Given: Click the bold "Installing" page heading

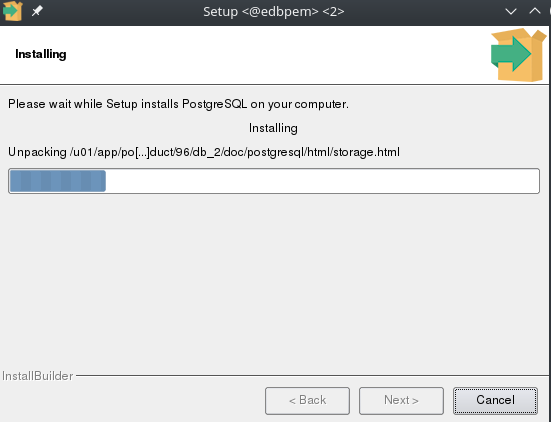Looking at the screenshot, I should pyautogui.click(x=41, y=54).
